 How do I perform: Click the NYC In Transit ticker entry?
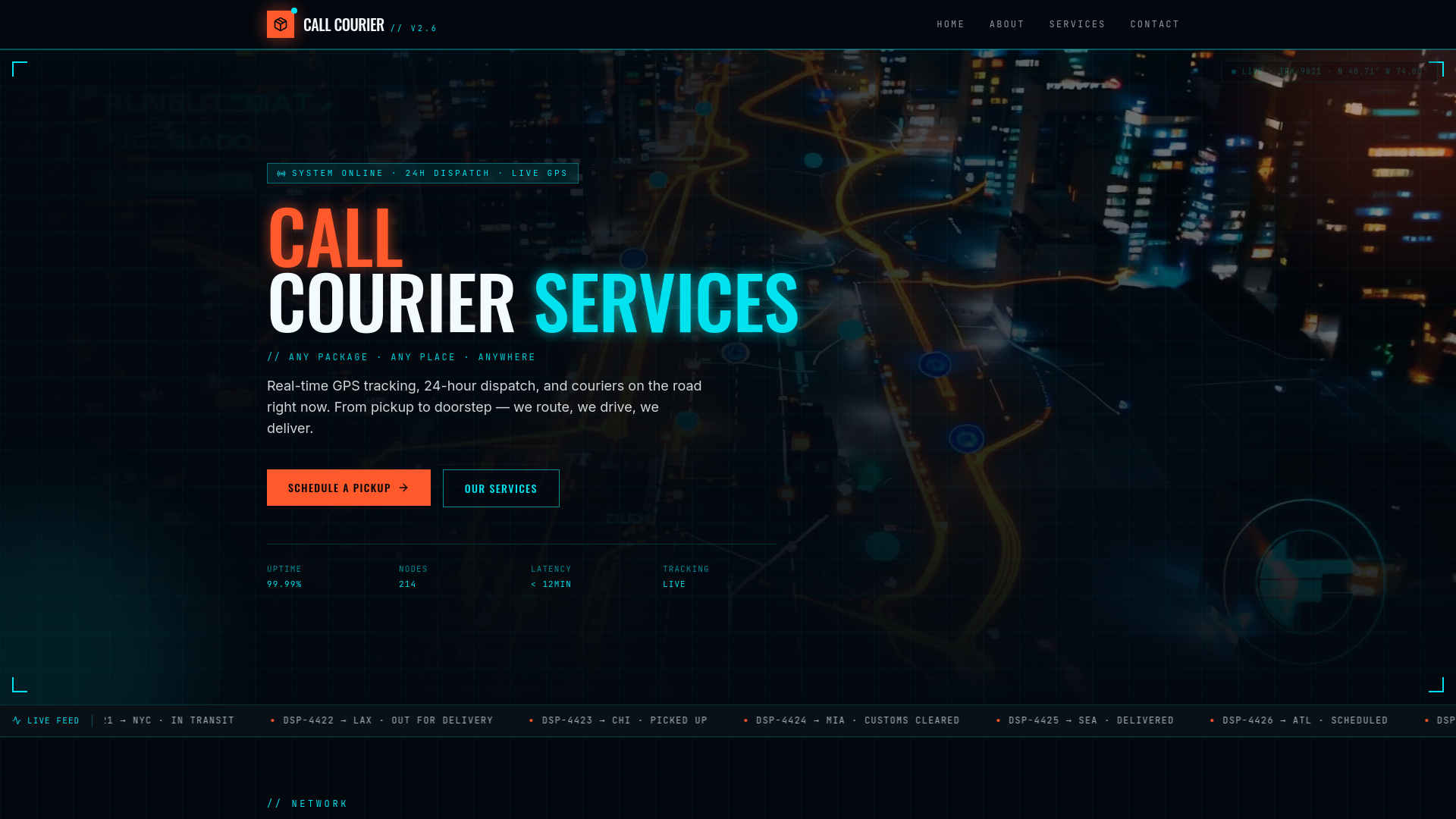coord(169,720)
